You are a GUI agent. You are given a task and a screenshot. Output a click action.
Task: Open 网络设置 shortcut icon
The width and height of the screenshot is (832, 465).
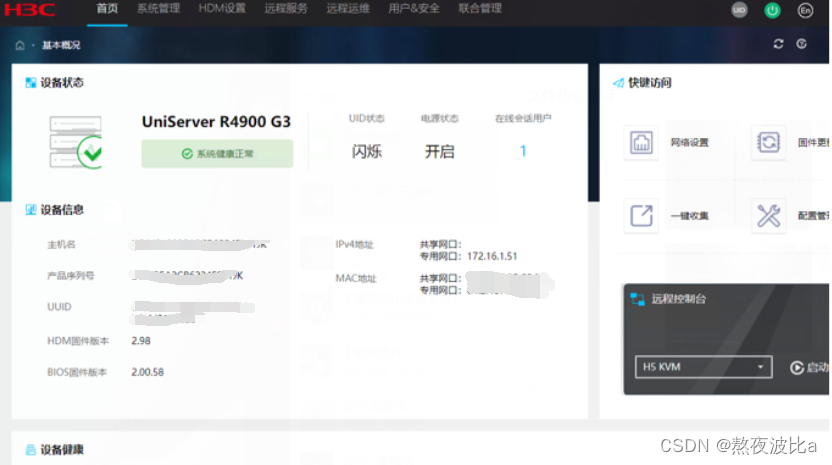(x=641, y=142)
